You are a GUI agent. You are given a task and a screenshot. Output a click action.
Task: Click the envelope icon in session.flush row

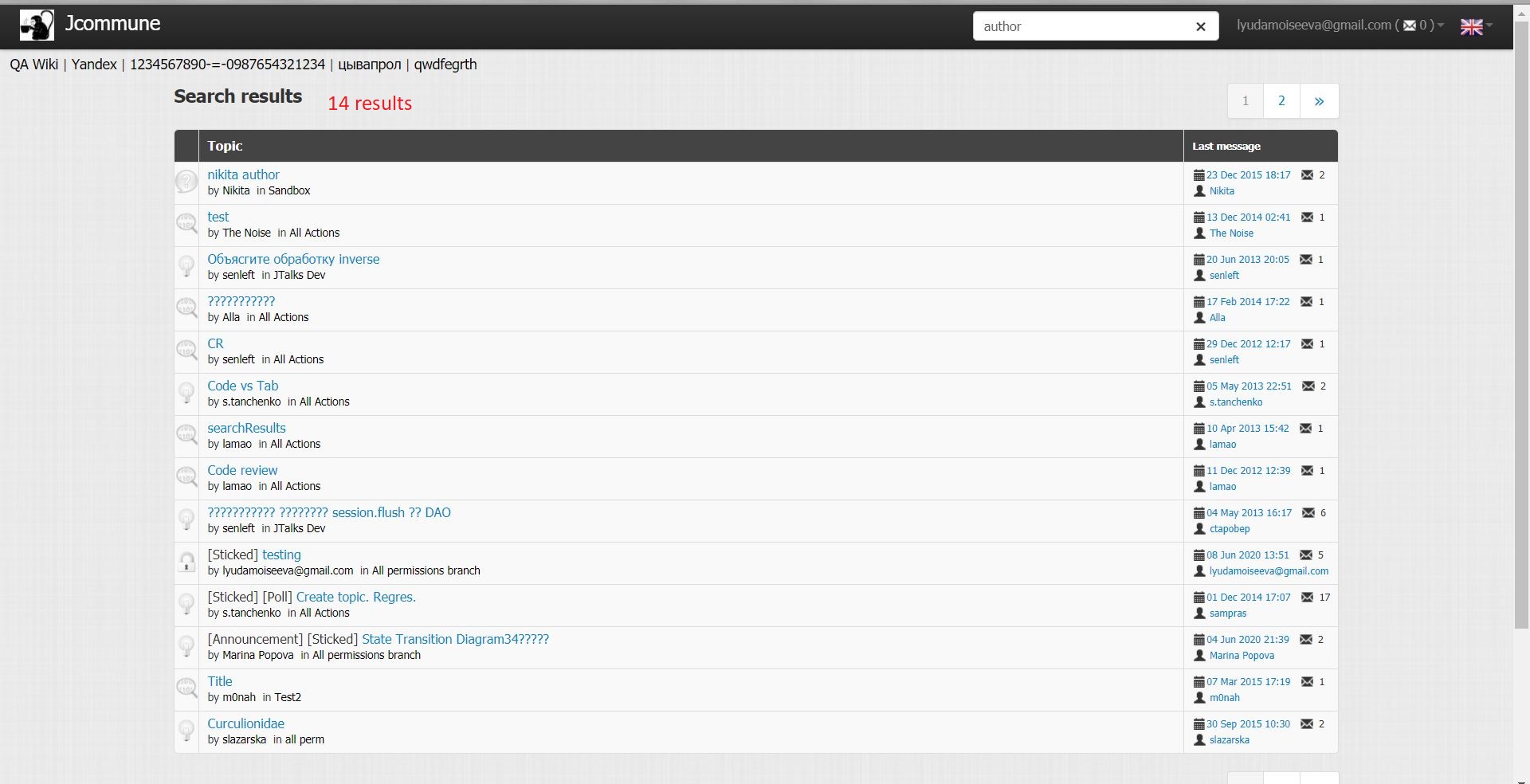pyautogui.click(x=1308, y=513)
